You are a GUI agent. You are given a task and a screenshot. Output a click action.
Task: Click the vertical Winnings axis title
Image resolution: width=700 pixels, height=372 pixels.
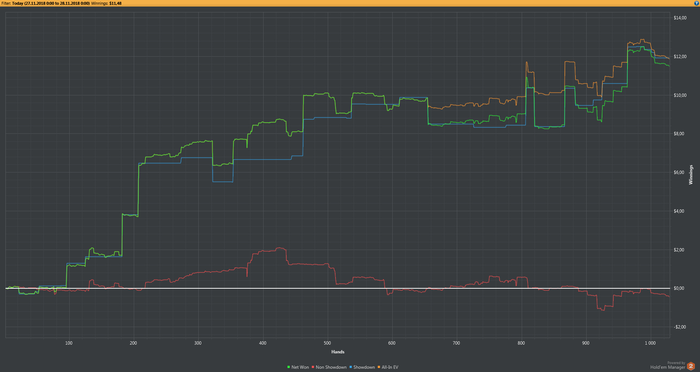pos(692,175)
